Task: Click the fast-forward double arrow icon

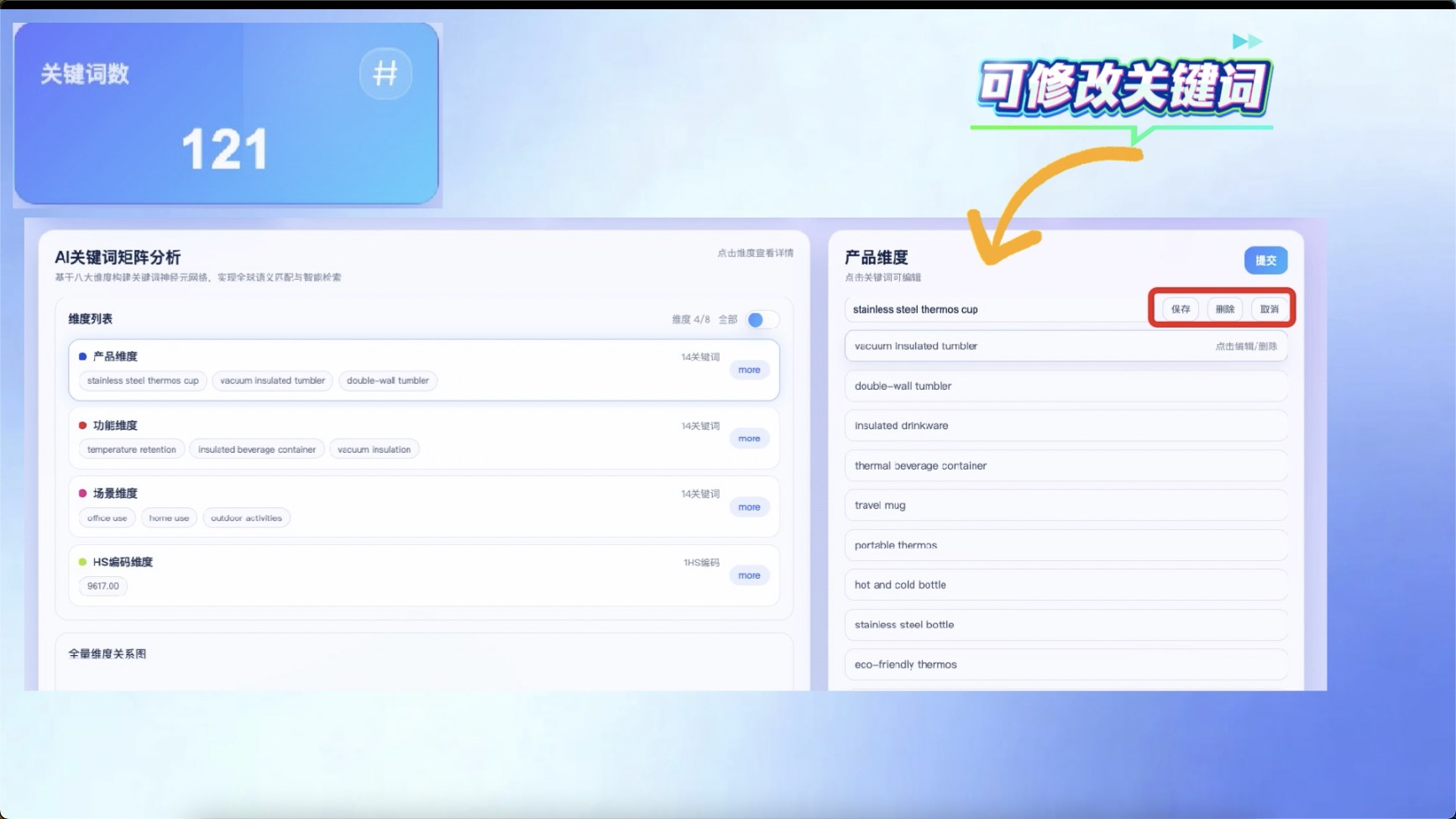Action: pos(1247,41)
